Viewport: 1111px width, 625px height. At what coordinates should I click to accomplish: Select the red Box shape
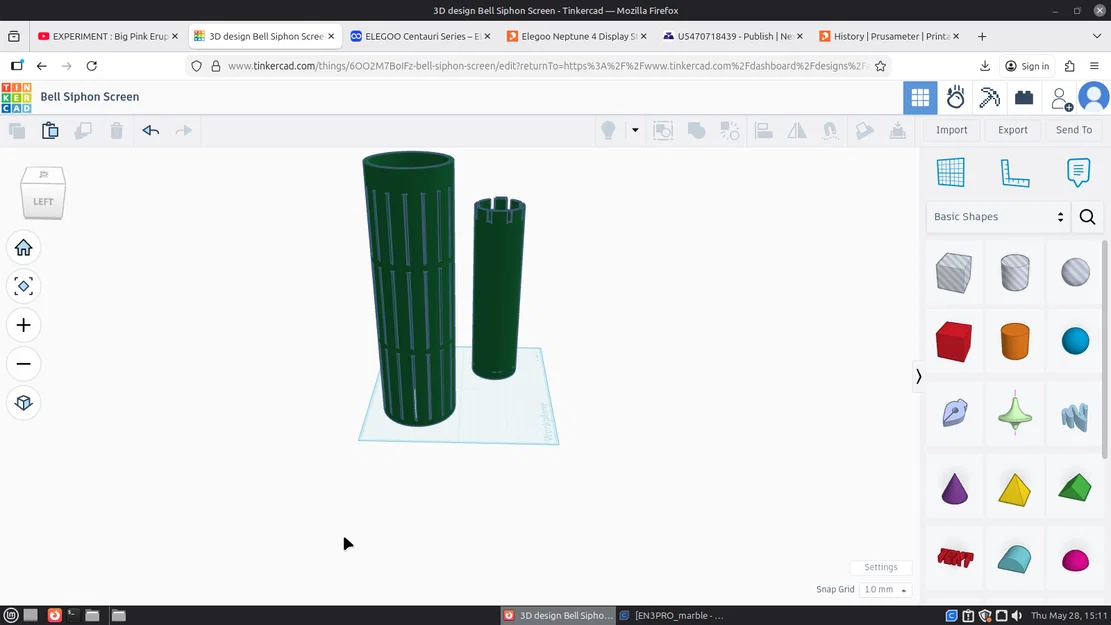click(953, 342)
